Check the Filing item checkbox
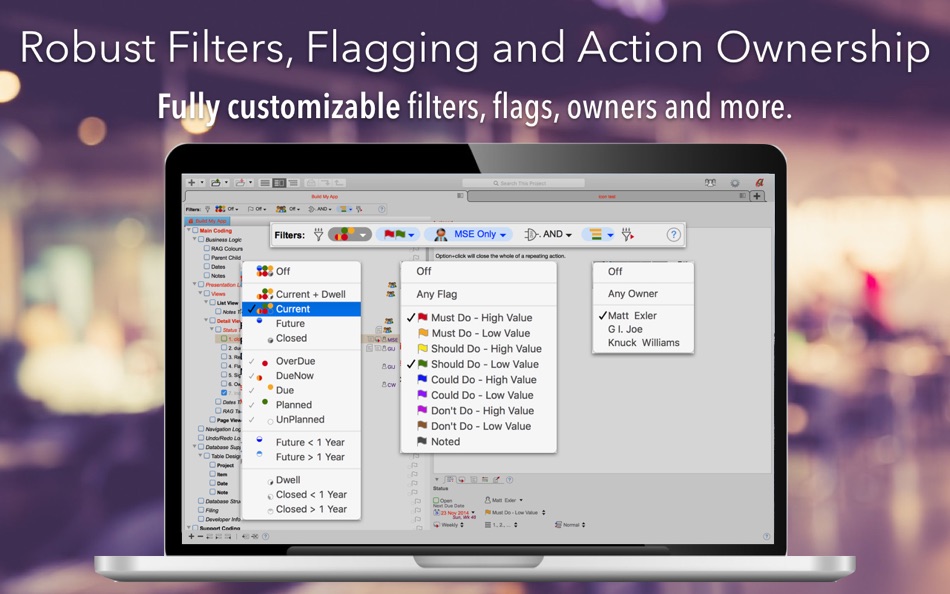The height and width of the screenshot is (594, 950). click(201, 510)
